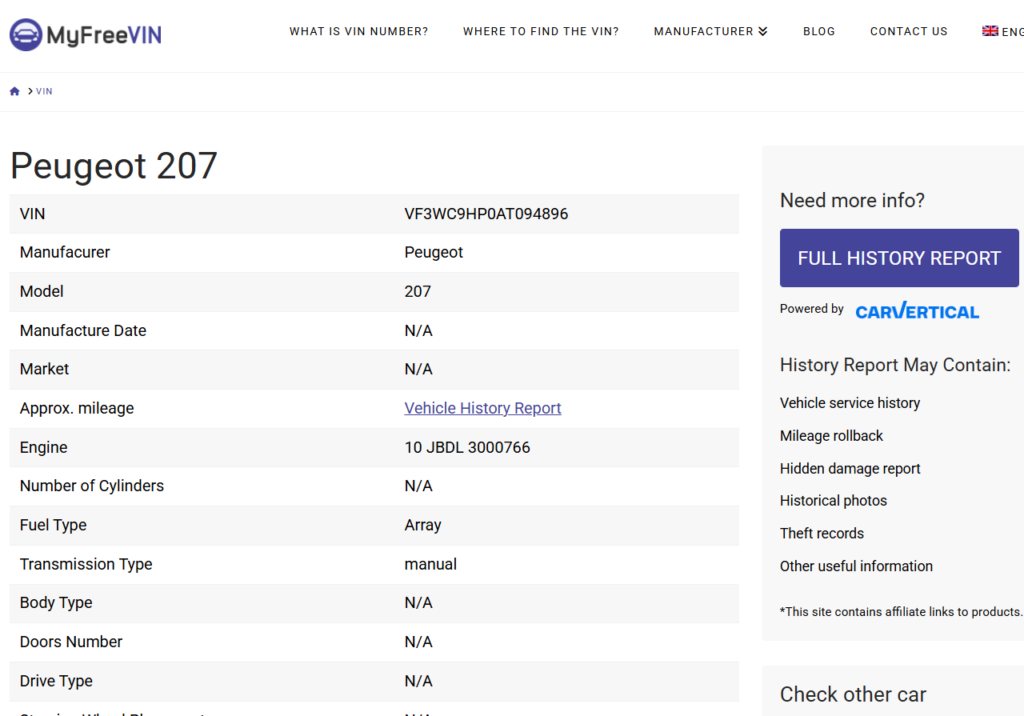Click the MyFreeVIN site name text

tap(104, 36)
